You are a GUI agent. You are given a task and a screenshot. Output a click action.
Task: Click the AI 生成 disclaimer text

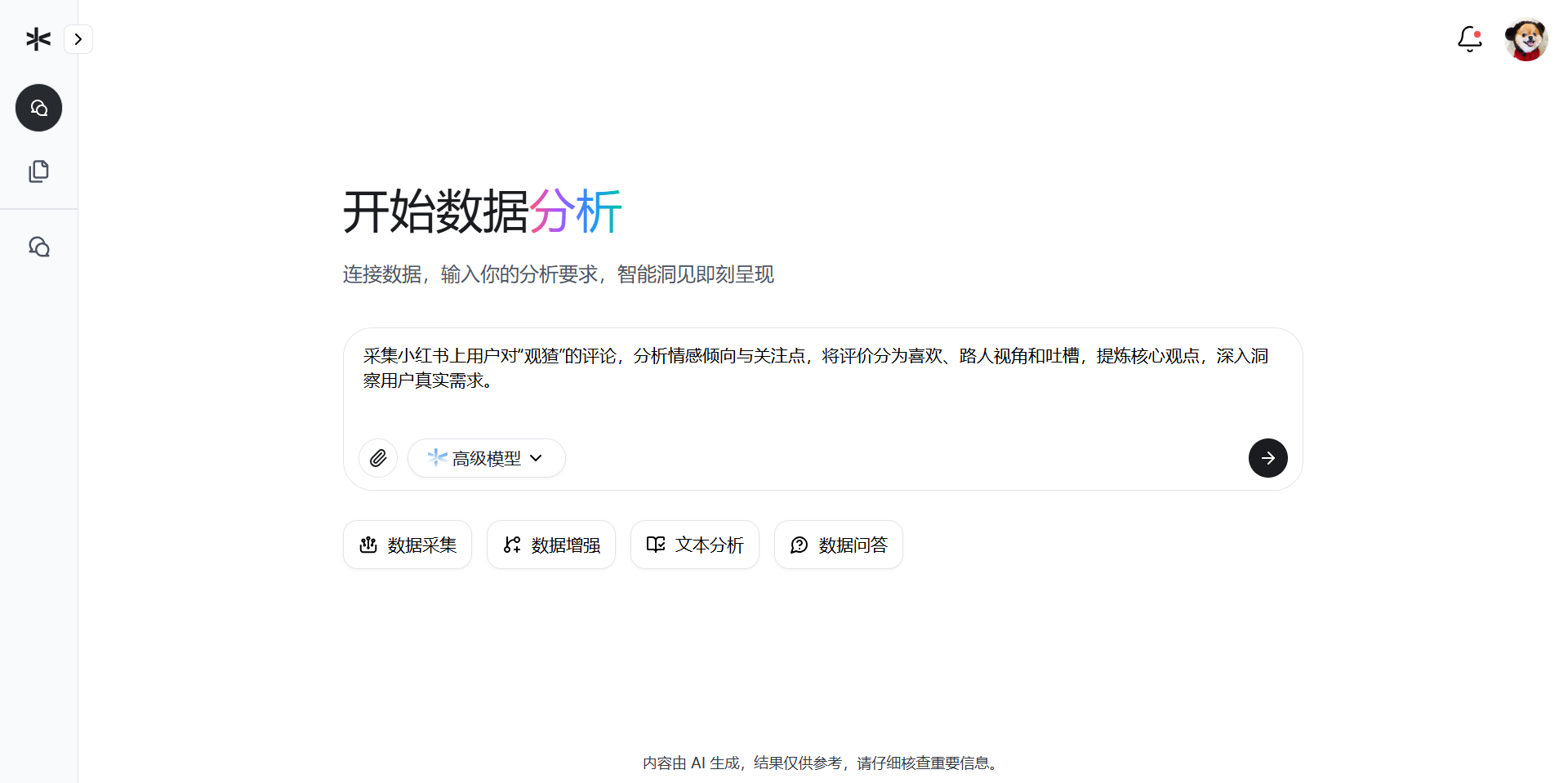pos(820,763)
